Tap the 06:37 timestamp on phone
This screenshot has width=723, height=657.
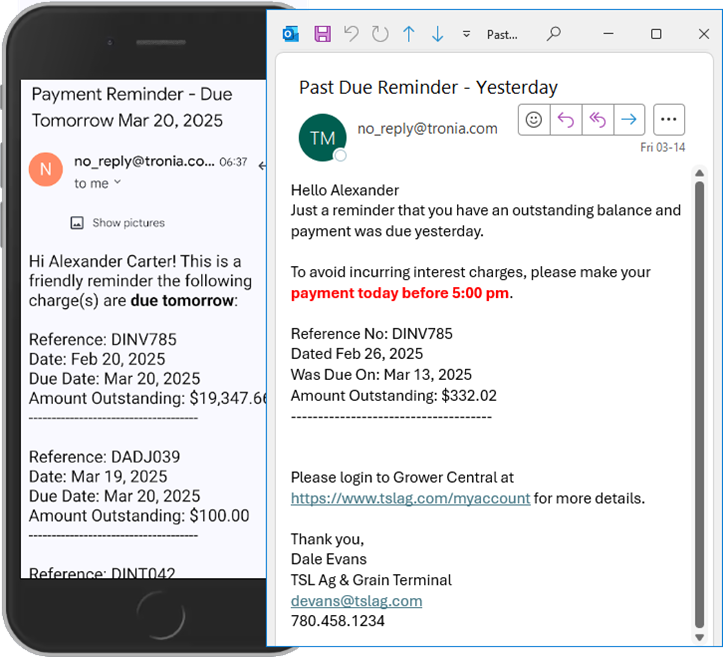(233, 162)
